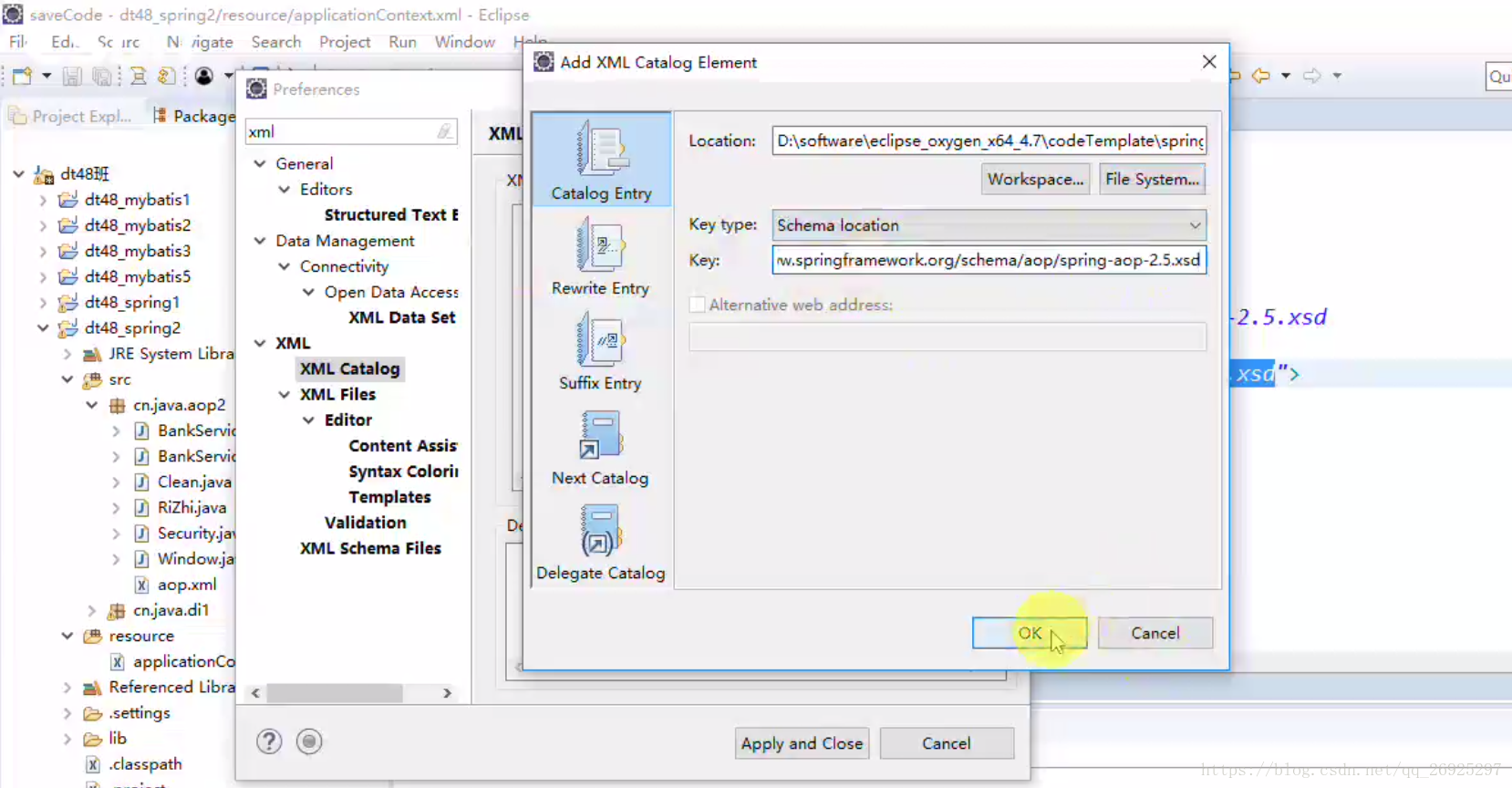Image resolution: width=1512 pixels, height=788 pixels.
Task: Select XML Data Set in preferences tree
Action: (x=402, y=317)
